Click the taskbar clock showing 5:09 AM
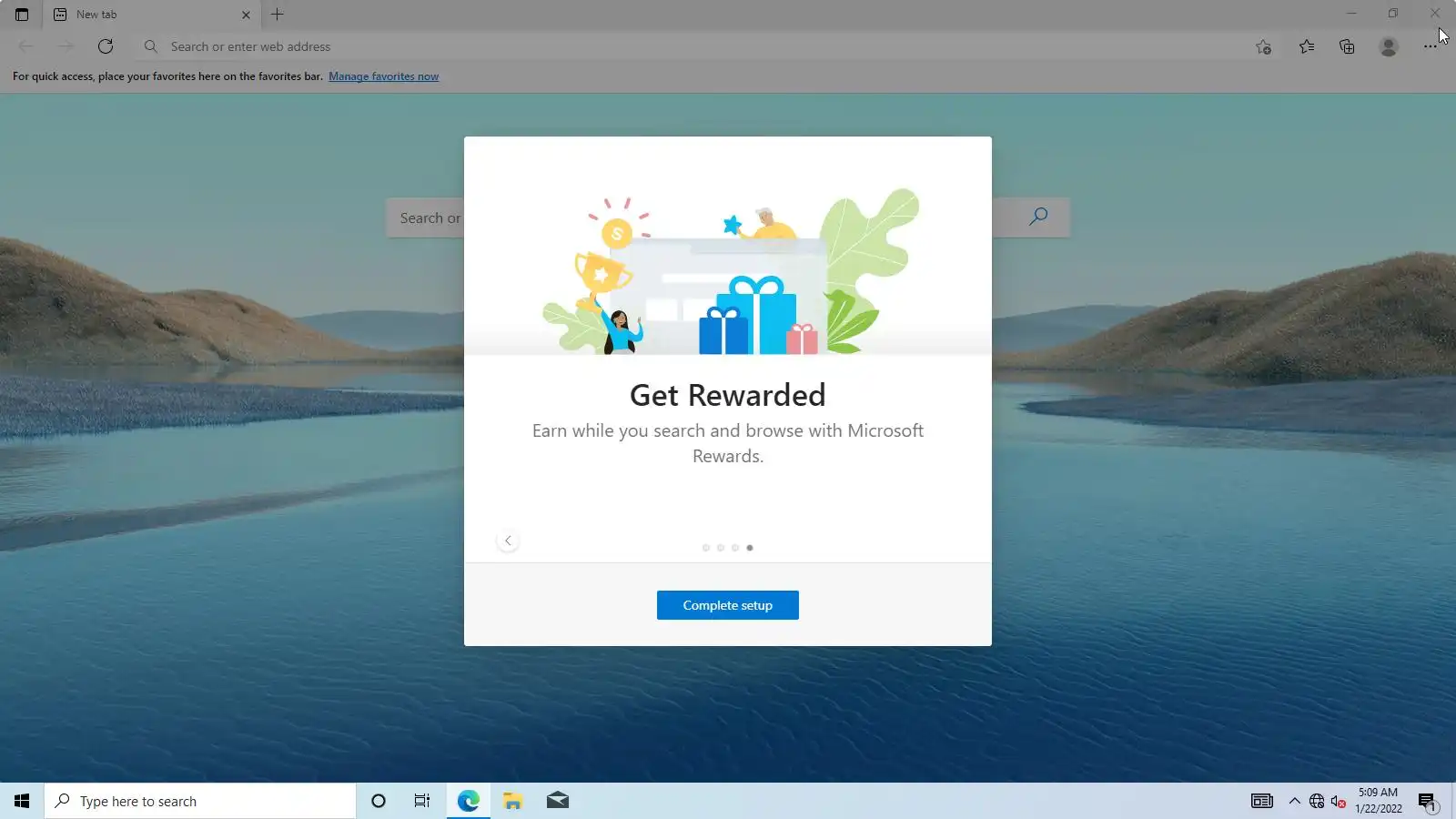Screen dimensions: 1456x819 coord(1378,801)
